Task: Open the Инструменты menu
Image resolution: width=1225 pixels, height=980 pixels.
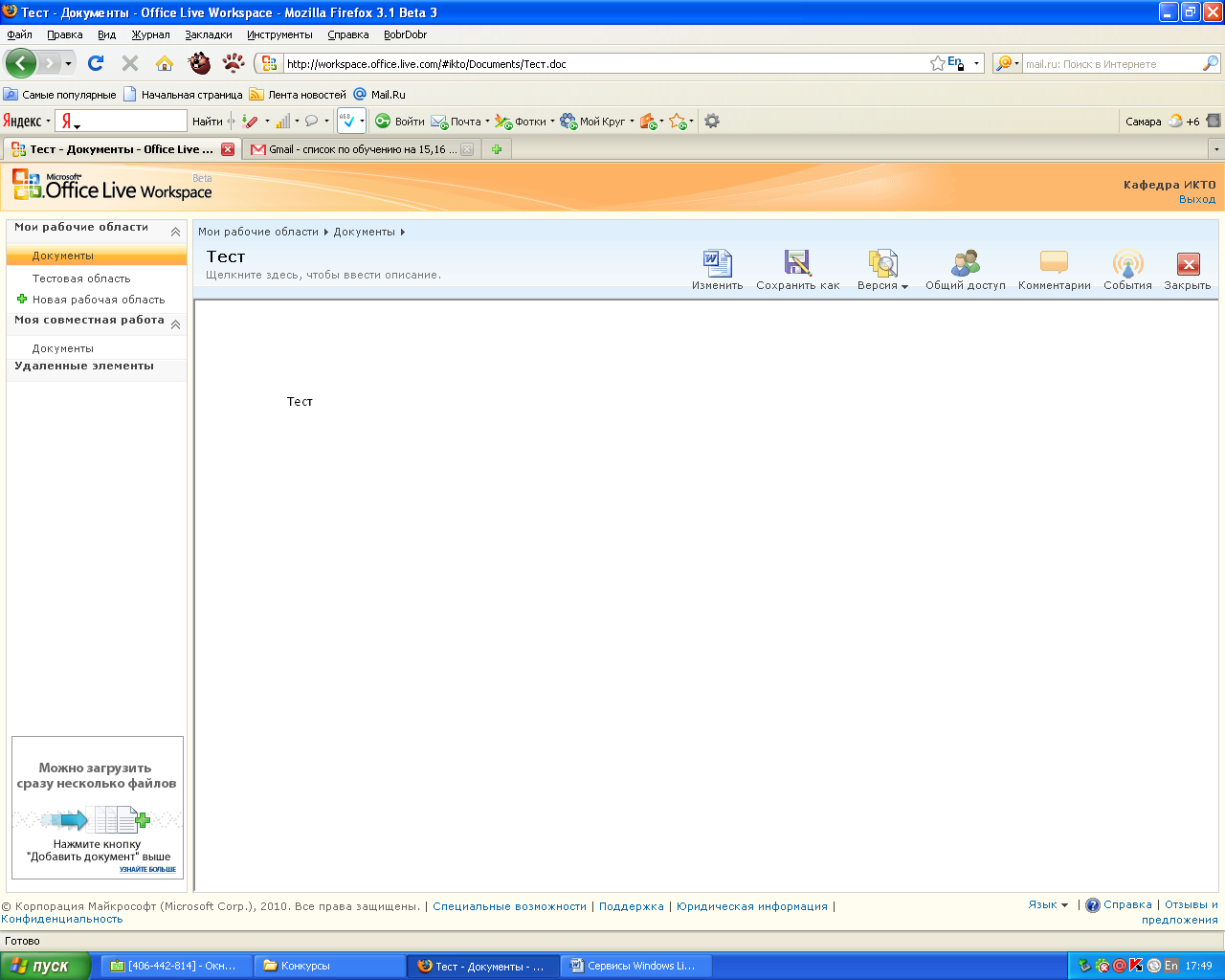Action: click(279, 34)
